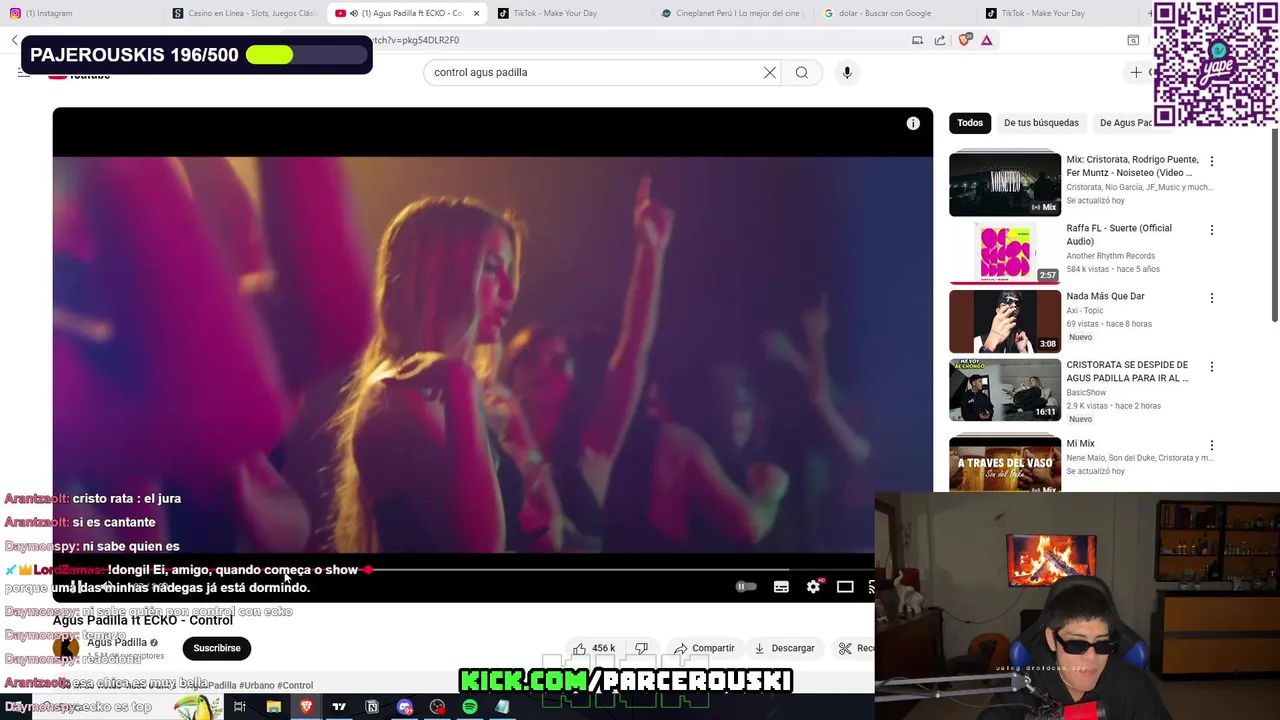Image resolution: width=1280 pixels, height=720 pixels.
Task: Open the address bar cast icon
Action: pos(917,40)
